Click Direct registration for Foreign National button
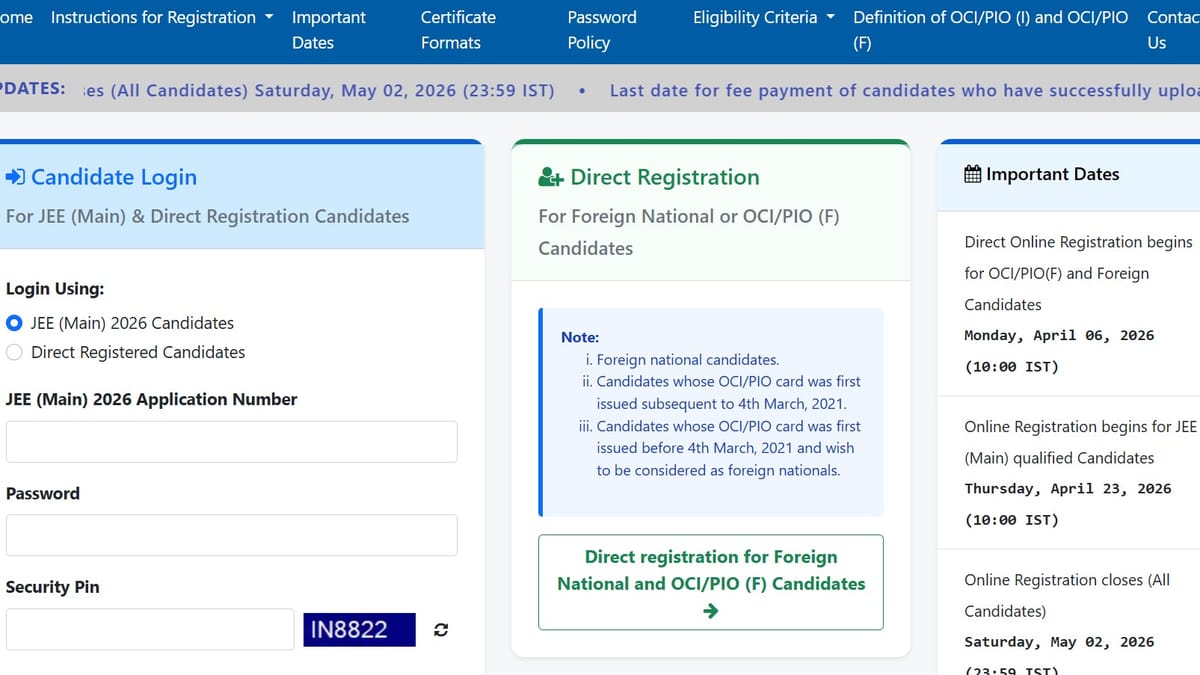 pos(711,582)
